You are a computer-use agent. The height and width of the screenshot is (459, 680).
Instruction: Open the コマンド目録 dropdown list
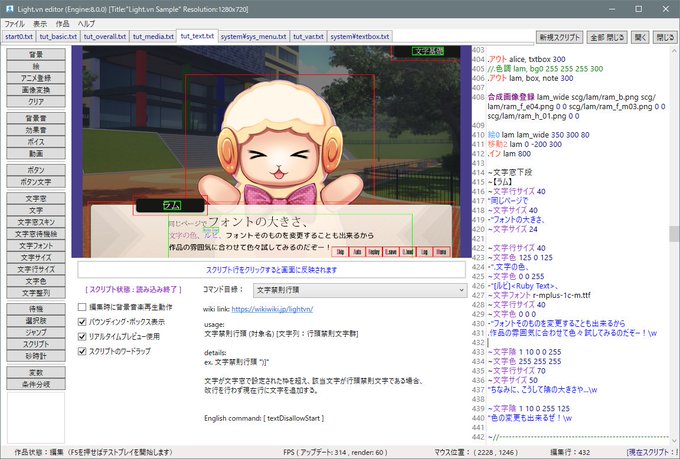(360, 290)
